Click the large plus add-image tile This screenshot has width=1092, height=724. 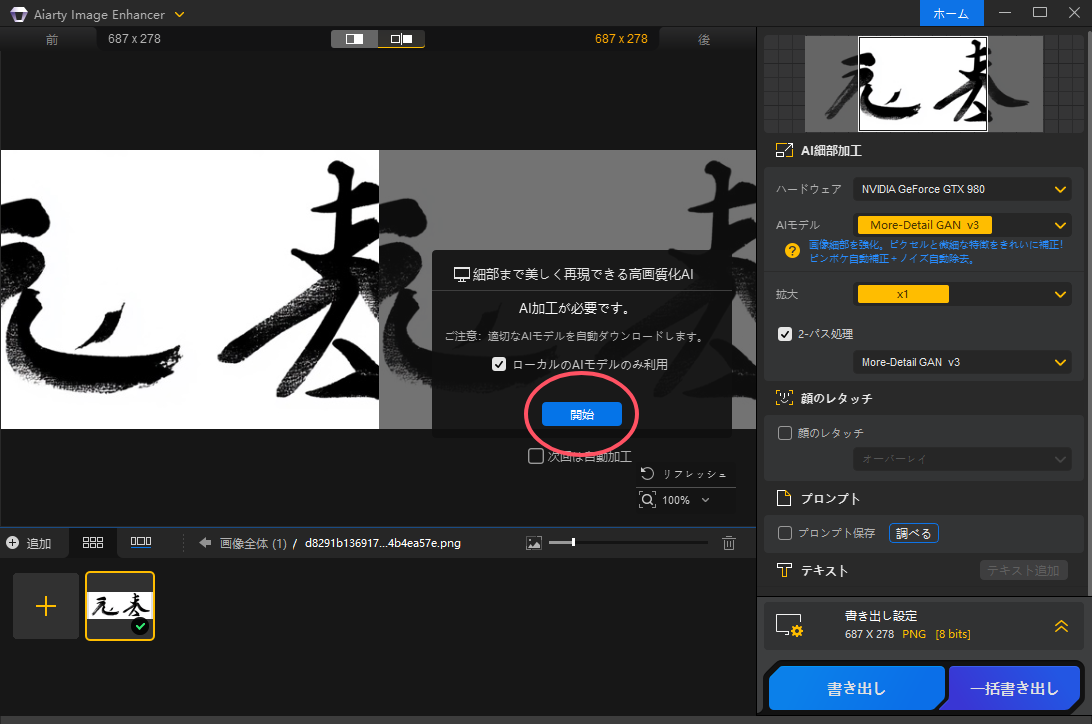click(x=46, y=606)
